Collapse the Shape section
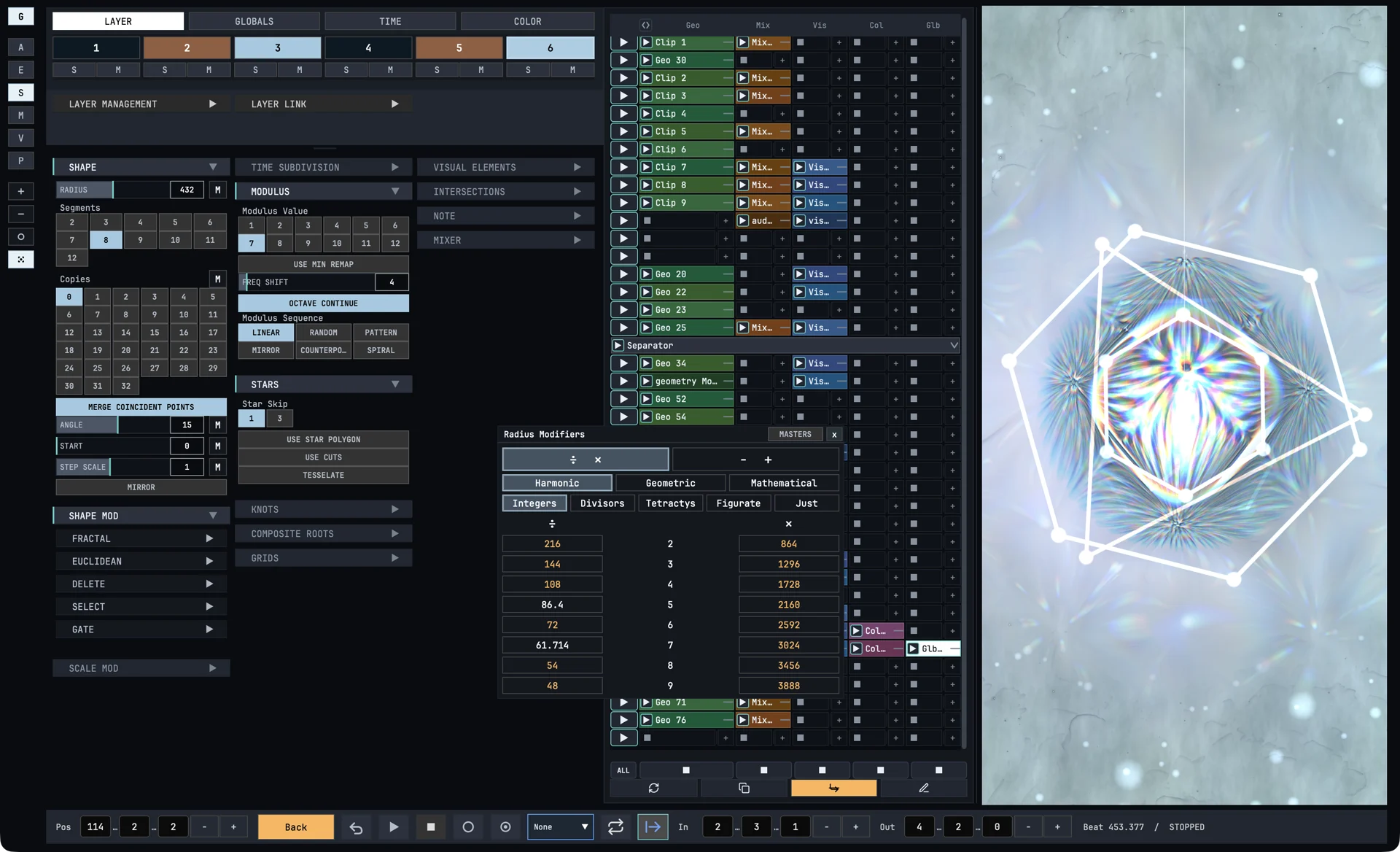The height and width of the screenshot is (852, 1400). point(141,167)
